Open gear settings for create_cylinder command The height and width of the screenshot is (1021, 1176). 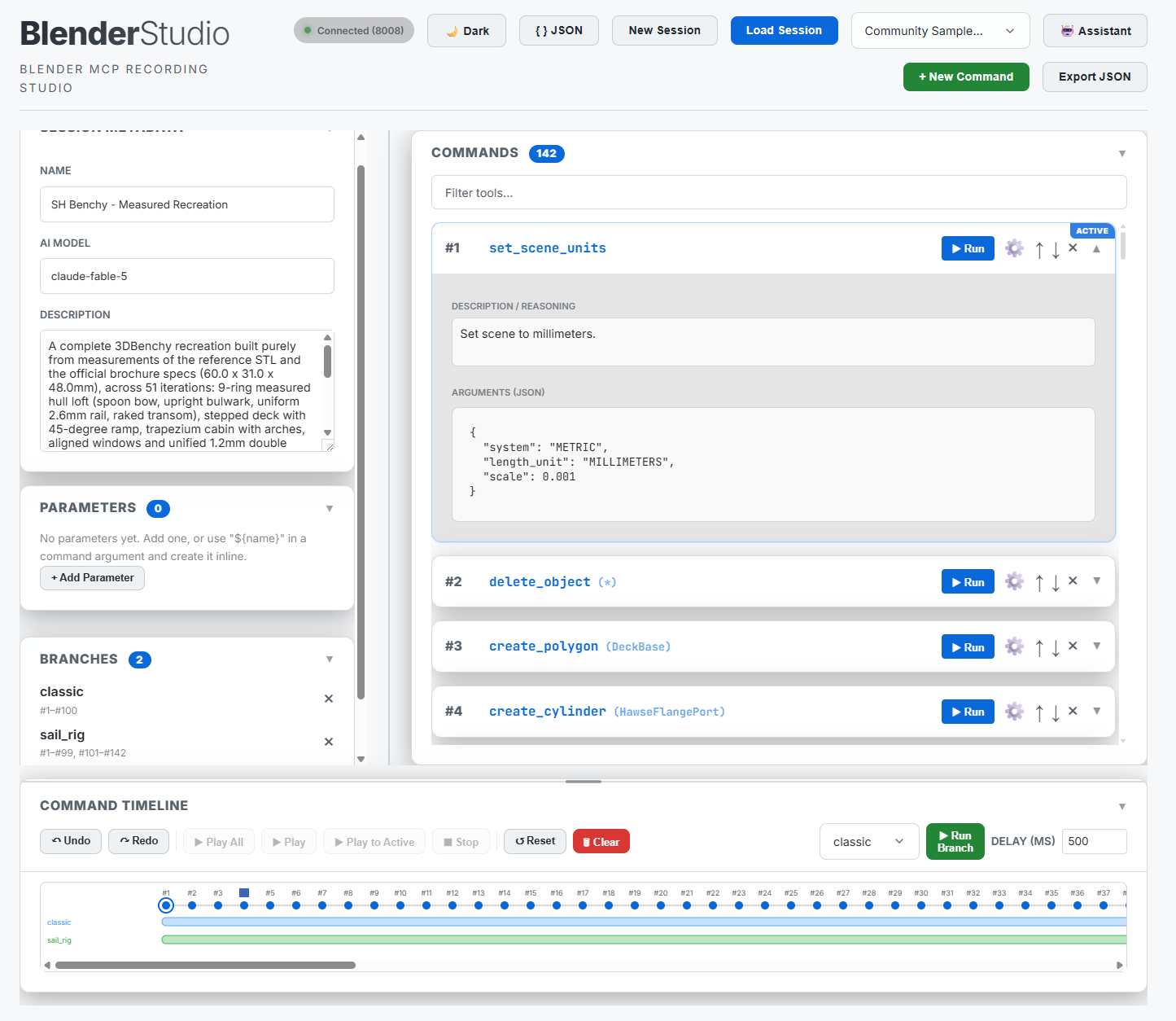coord(1014,712)
